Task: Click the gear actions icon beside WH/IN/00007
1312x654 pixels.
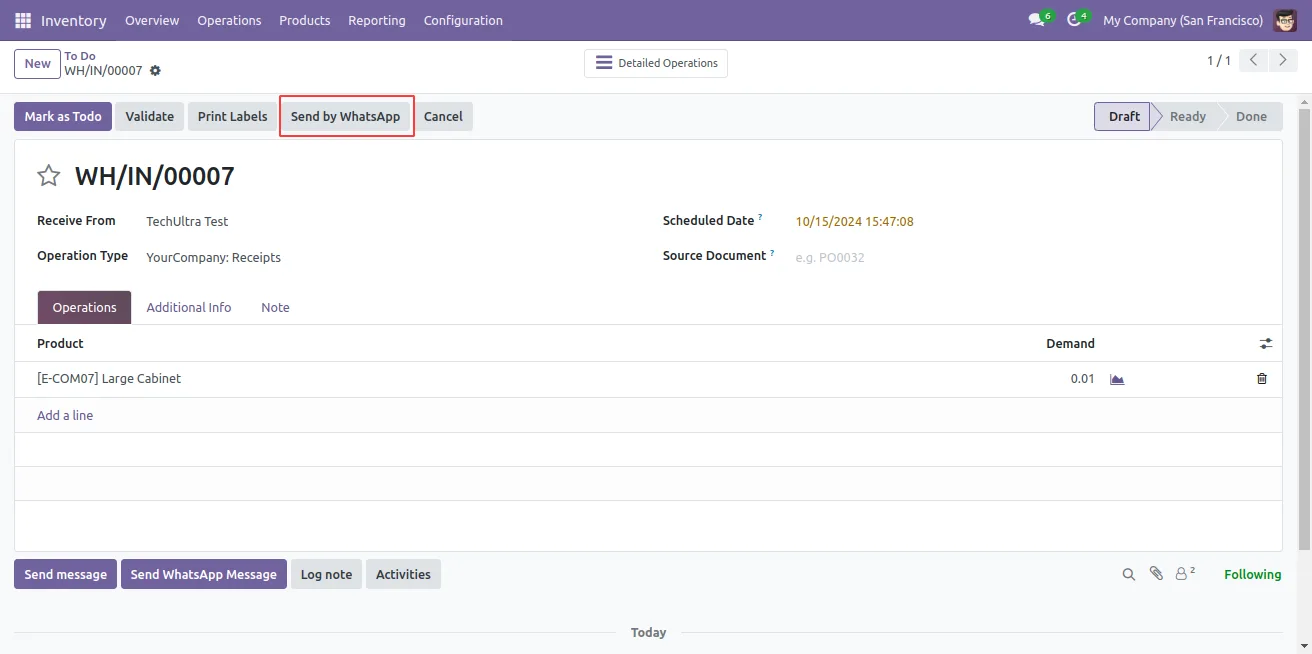Action: (155, 71)
